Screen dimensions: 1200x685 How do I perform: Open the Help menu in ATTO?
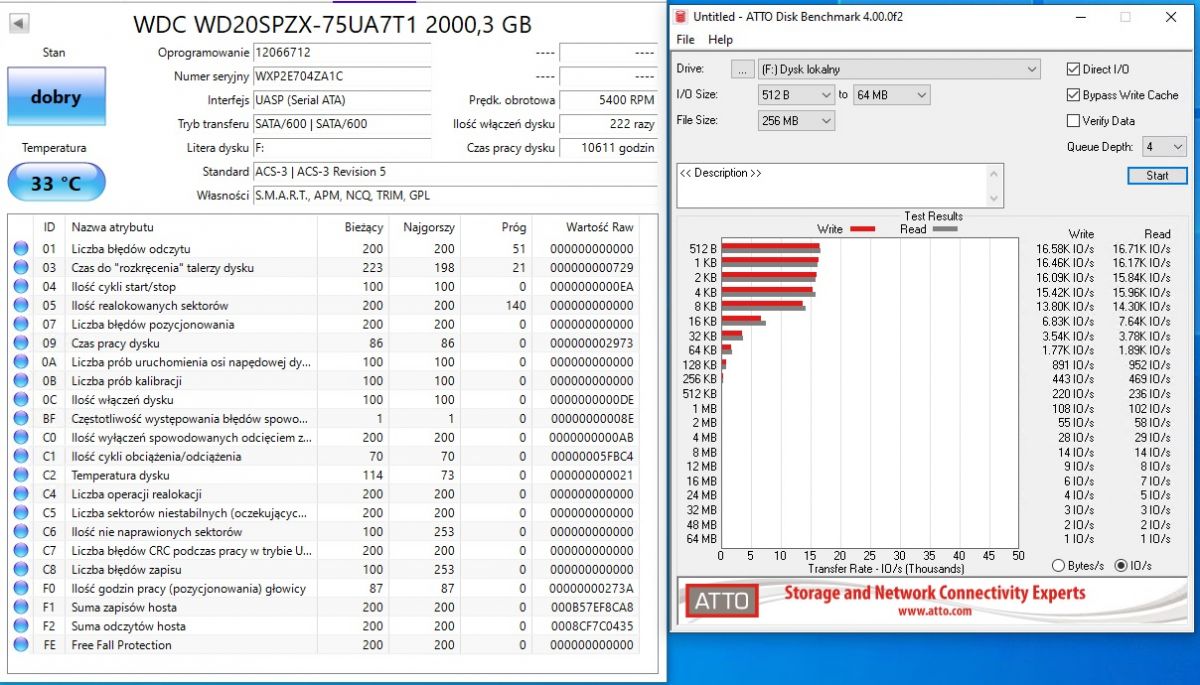[720, 40]
